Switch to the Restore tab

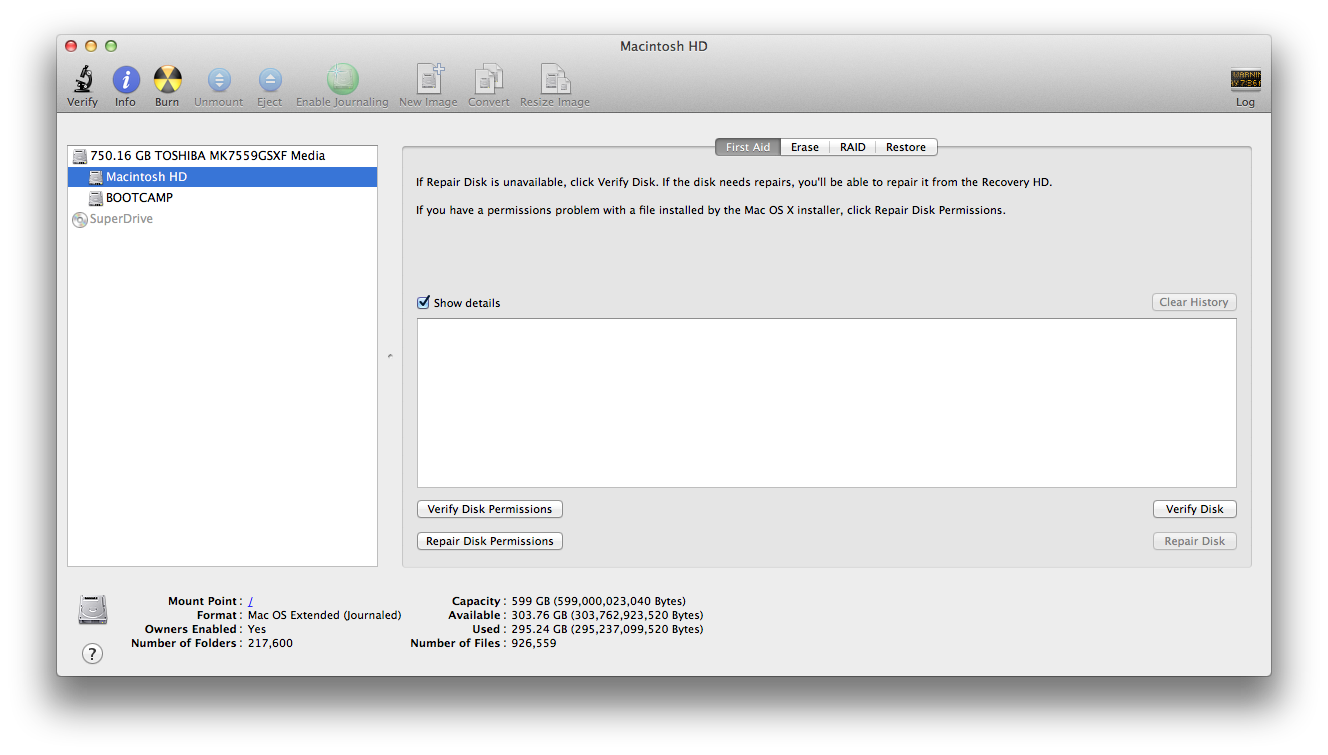tap(906, 147)
